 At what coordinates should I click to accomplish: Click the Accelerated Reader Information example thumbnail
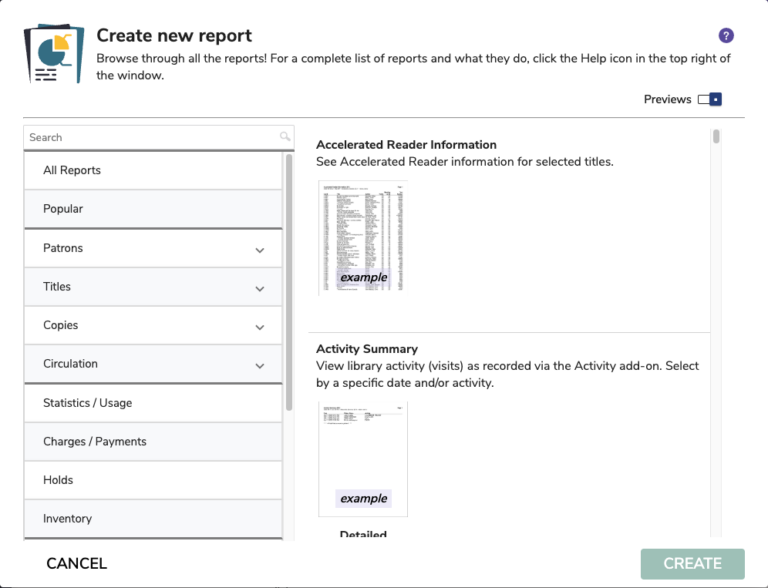coord(362,237)
